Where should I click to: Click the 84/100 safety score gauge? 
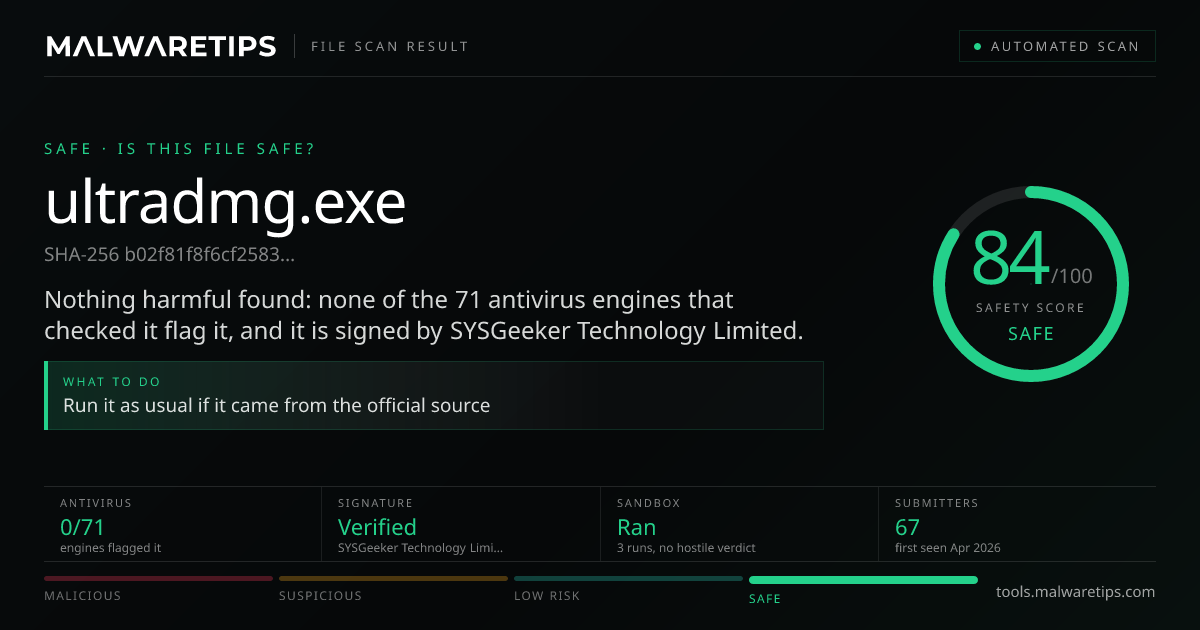1031,283
